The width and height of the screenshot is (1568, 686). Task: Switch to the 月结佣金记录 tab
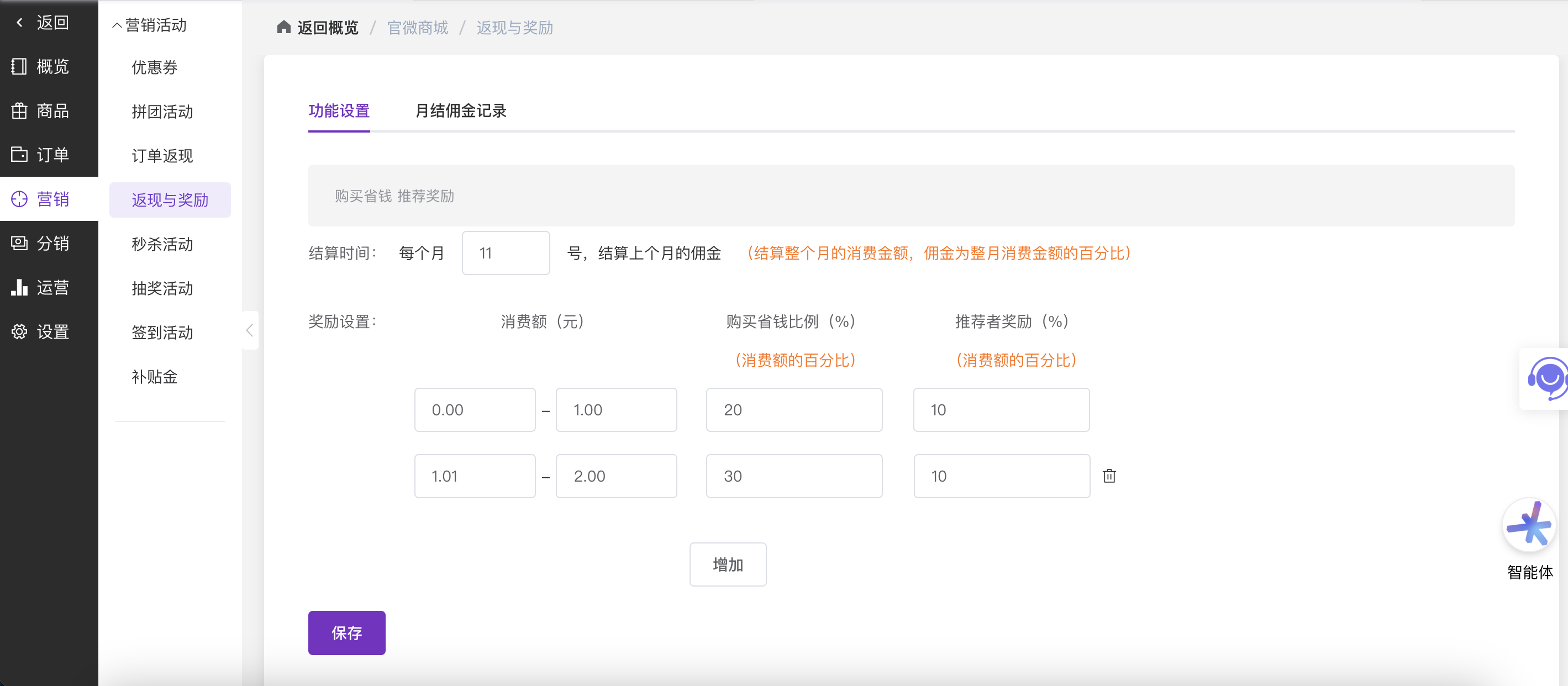click(x=461, y=111)
